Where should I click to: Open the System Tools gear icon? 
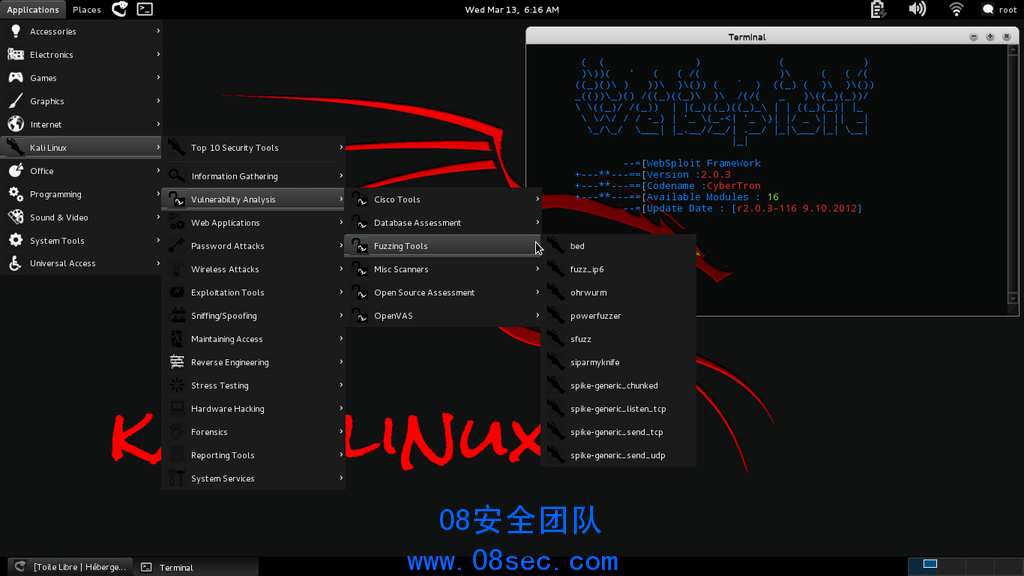[16, 240]
